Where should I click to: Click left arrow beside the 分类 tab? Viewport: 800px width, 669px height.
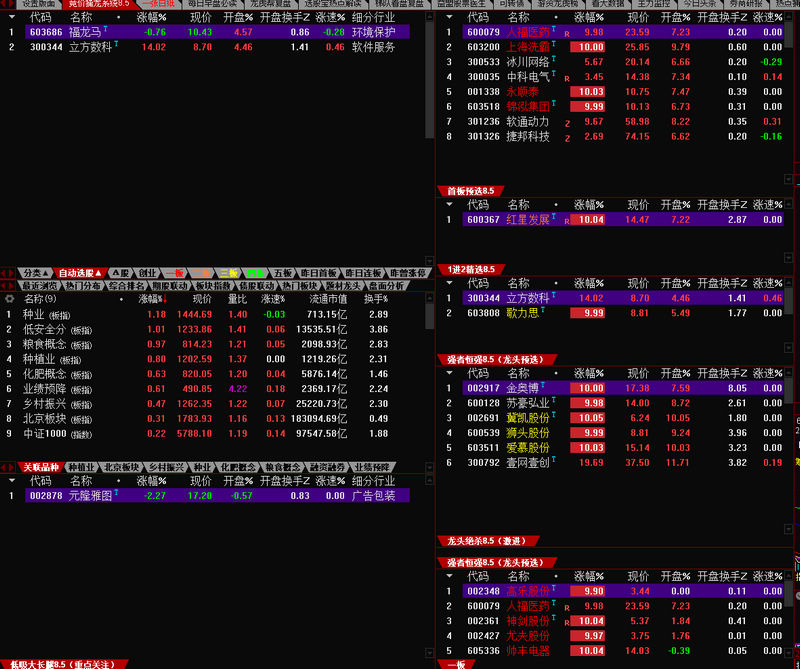tap(4, 273)
